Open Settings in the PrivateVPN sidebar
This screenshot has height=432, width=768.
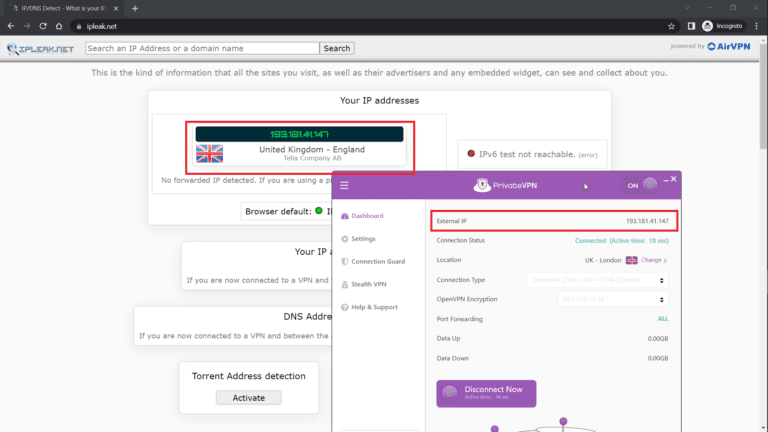(363, 239)
